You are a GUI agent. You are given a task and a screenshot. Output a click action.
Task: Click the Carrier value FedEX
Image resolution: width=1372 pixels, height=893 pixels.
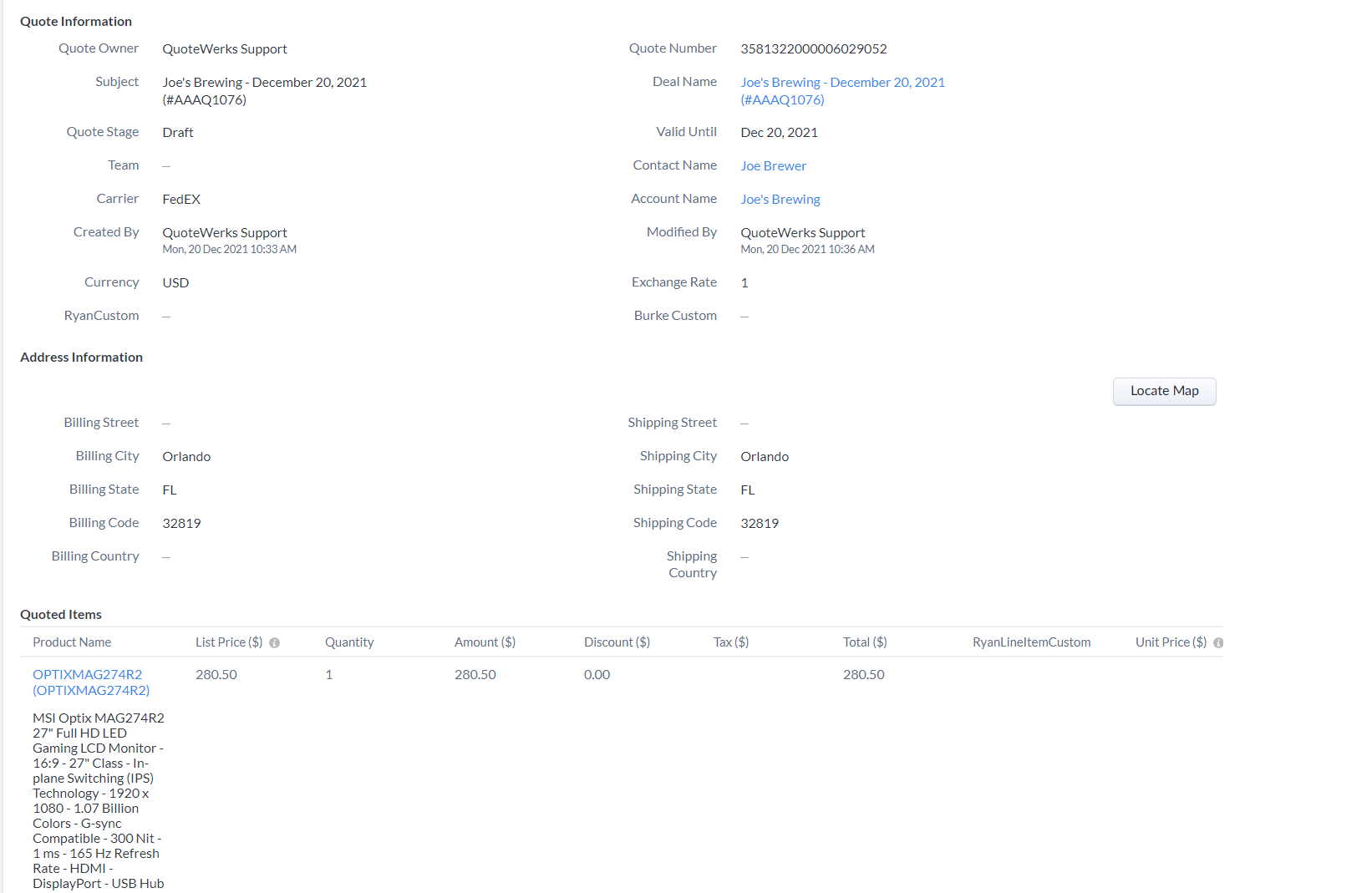click(x=181, y=200)
